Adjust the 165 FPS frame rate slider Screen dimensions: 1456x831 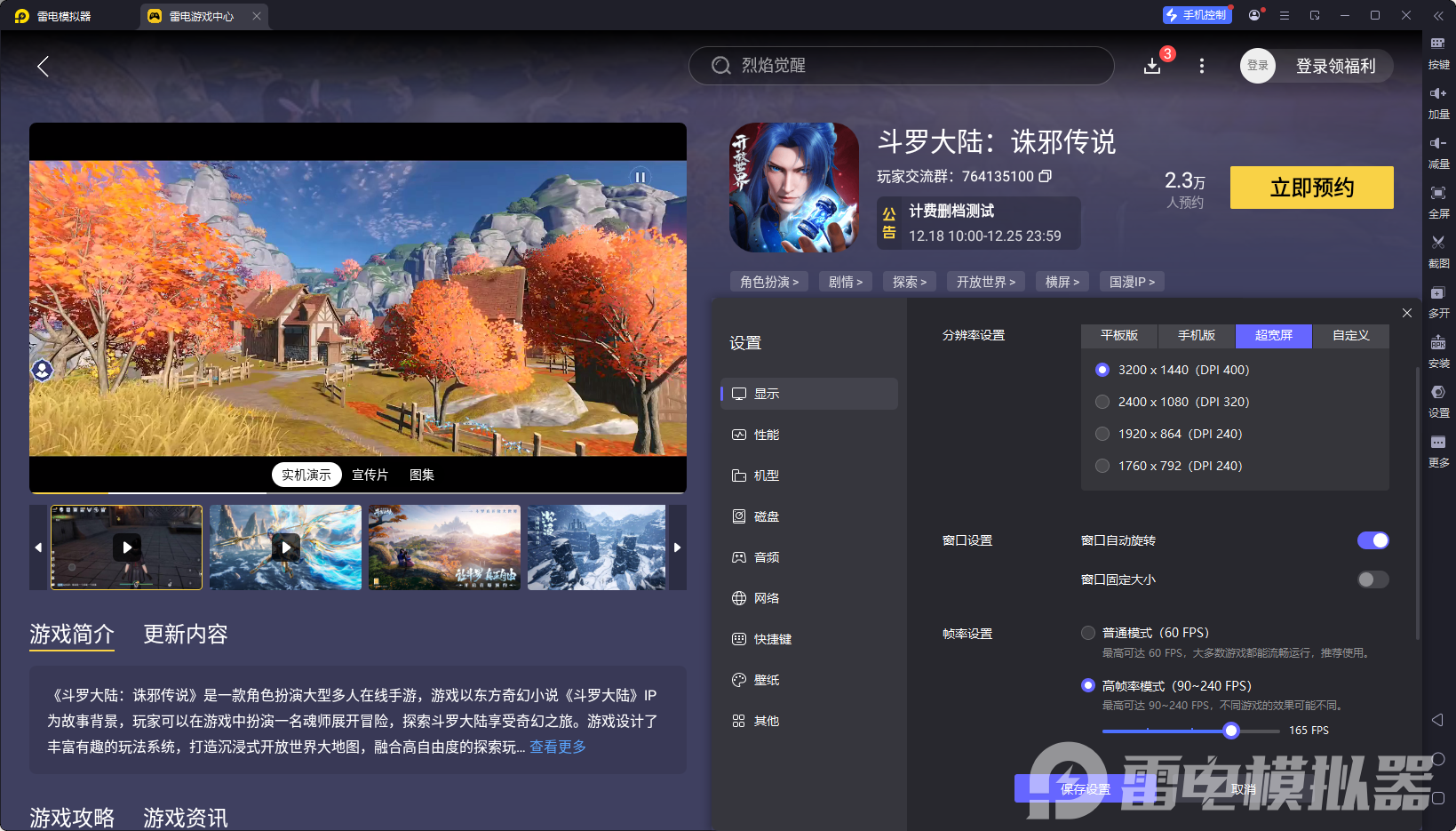click(x=1230, y=730)
